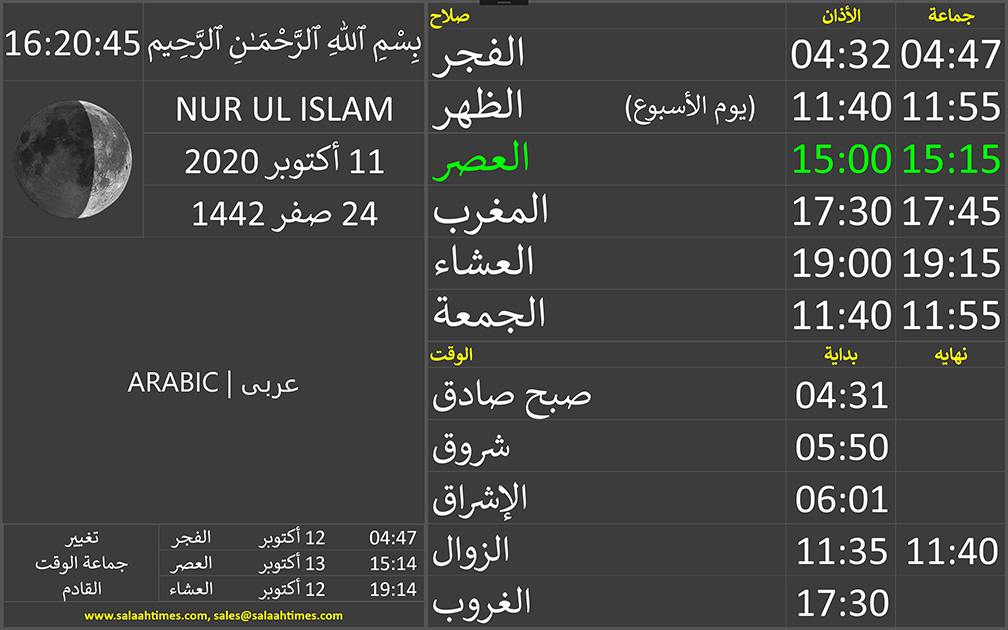Click the العشاء jamaat time 19:15
This screenshot has height=630, width=1008.
[x=950, y=263]
